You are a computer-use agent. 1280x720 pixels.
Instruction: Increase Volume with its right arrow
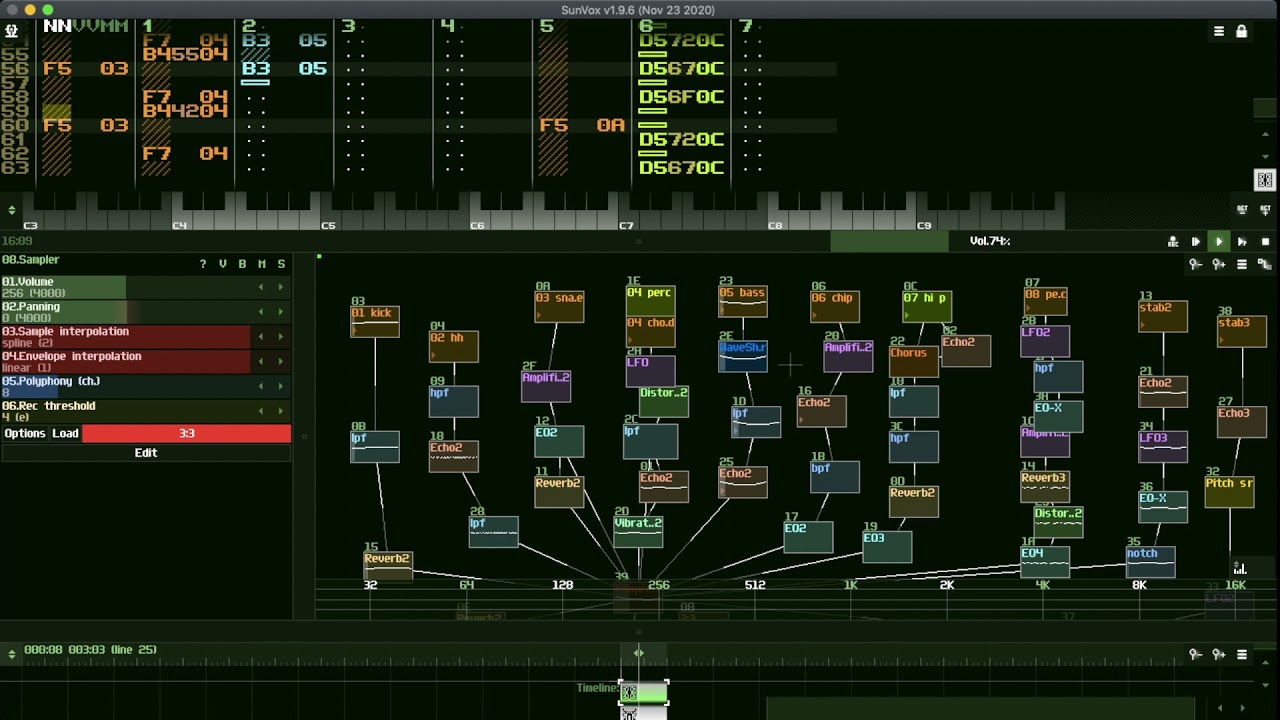click(x=281, y=287)
